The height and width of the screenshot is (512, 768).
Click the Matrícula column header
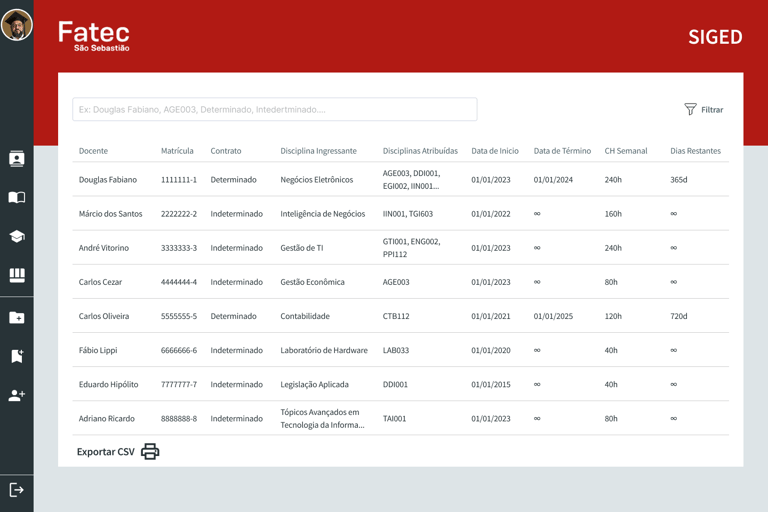tap(177, 151)
